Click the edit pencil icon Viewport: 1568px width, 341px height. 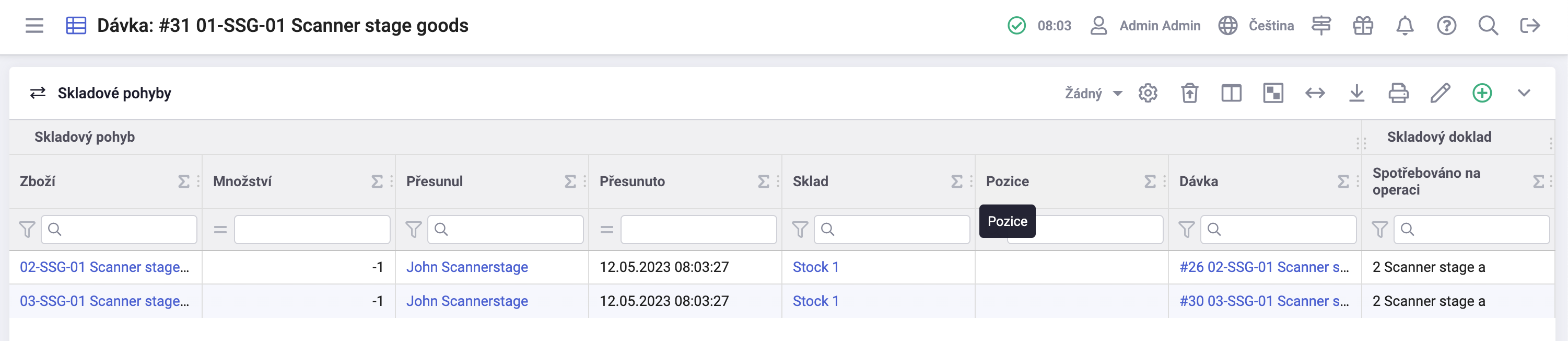pos(1440,93)
